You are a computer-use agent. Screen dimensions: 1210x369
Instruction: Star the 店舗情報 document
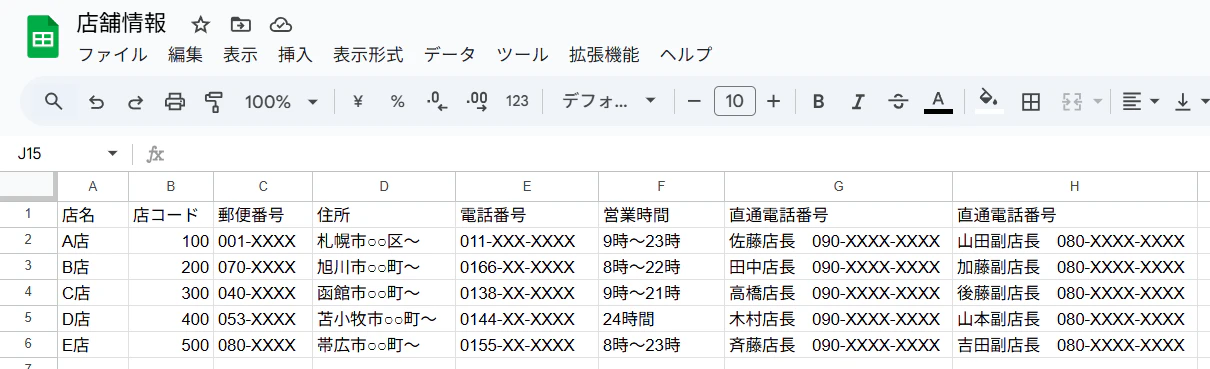[x=201, y=24]
